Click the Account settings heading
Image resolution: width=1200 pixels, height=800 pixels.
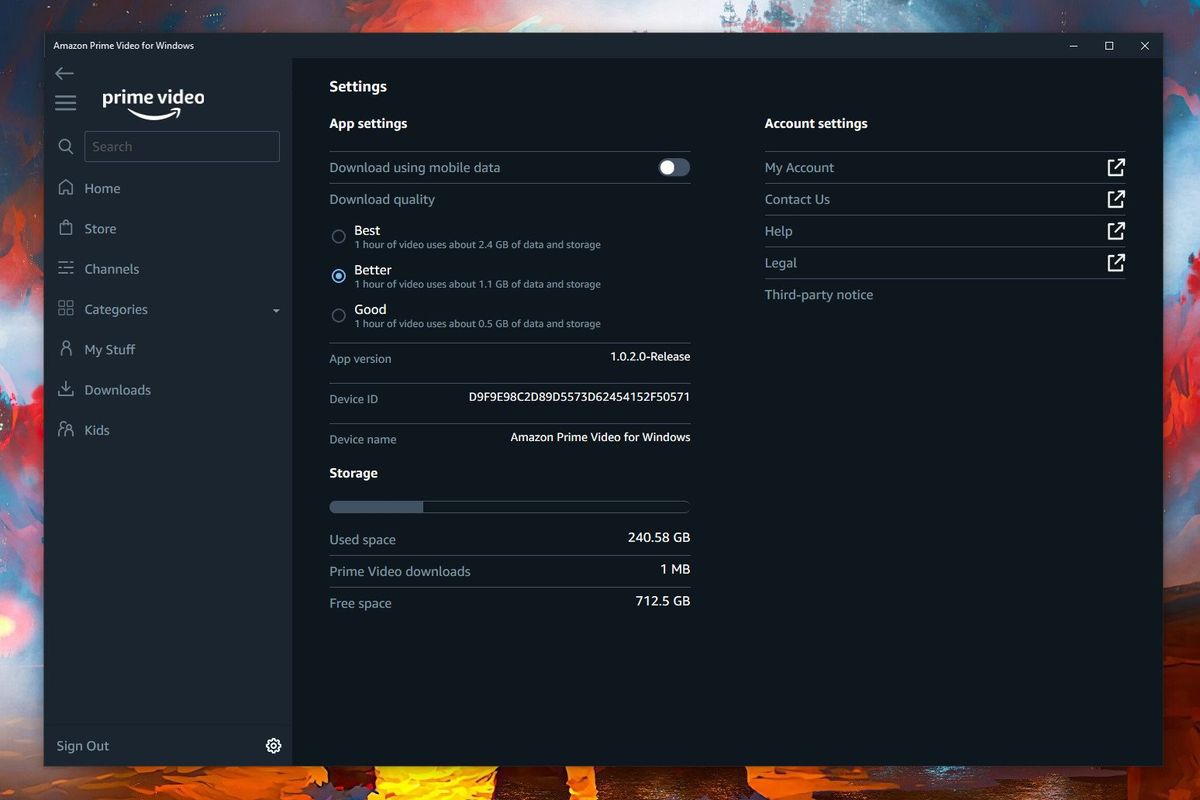pyautogui.click(x=816, y=124)
